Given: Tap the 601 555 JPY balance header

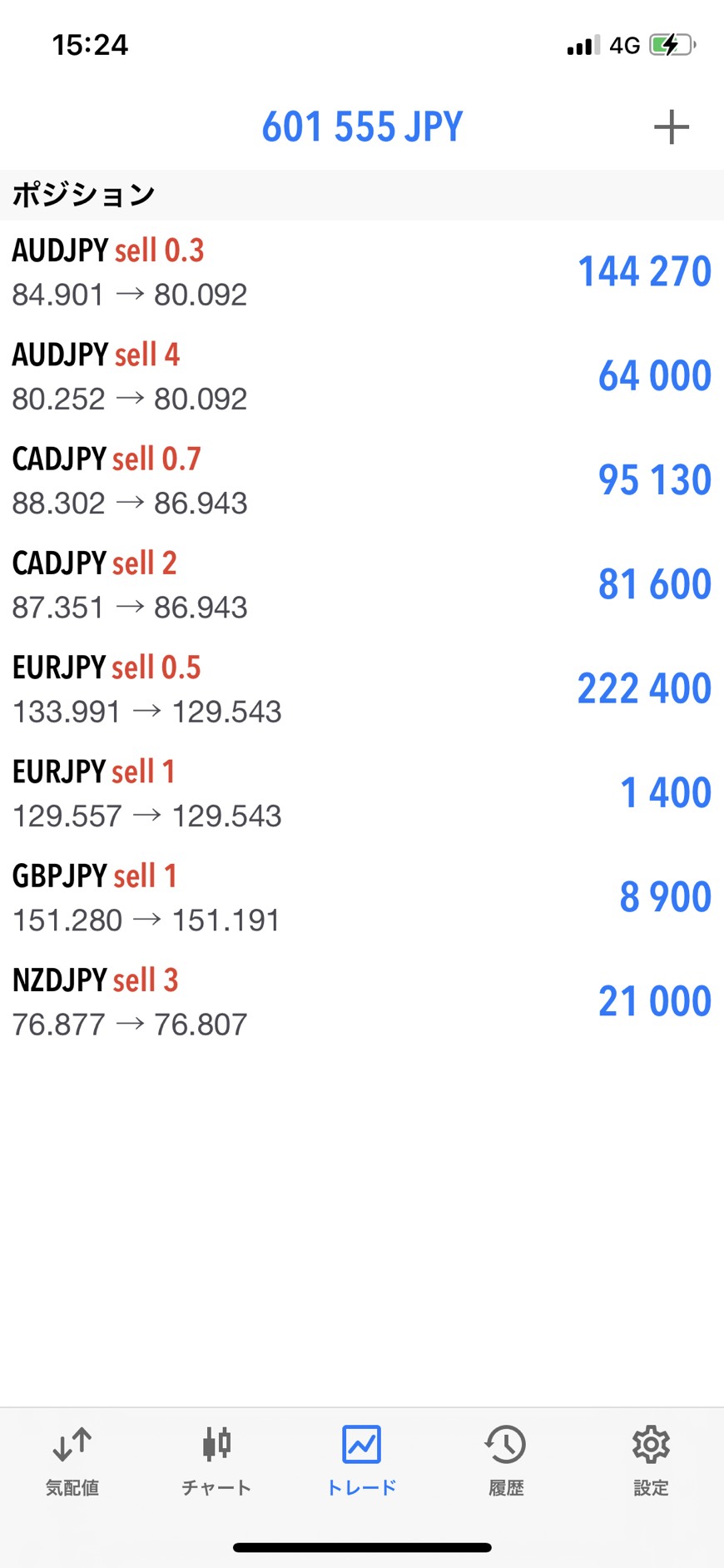Looking at the screenshot, I should click(362, 127).
